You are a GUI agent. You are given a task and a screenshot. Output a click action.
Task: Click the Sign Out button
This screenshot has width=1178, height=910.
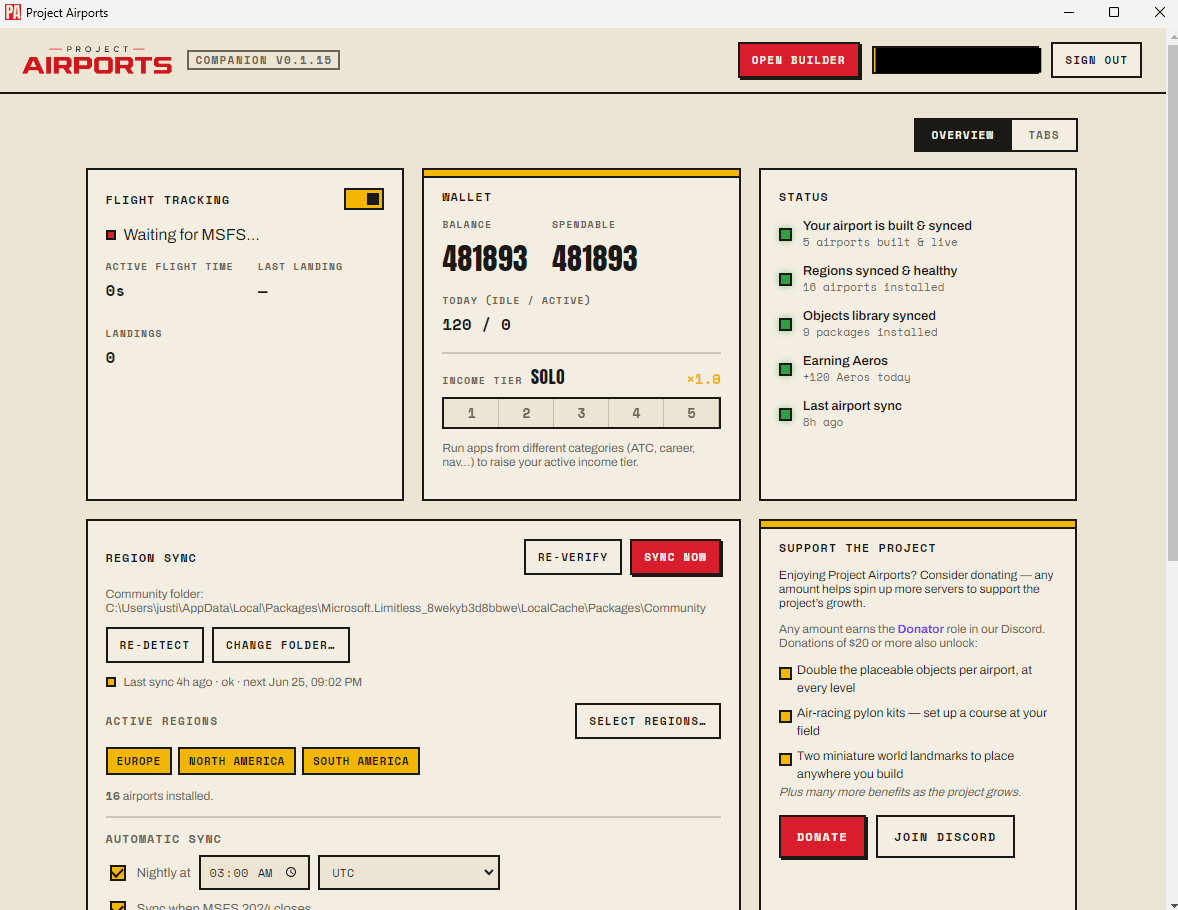point(1096,60)
